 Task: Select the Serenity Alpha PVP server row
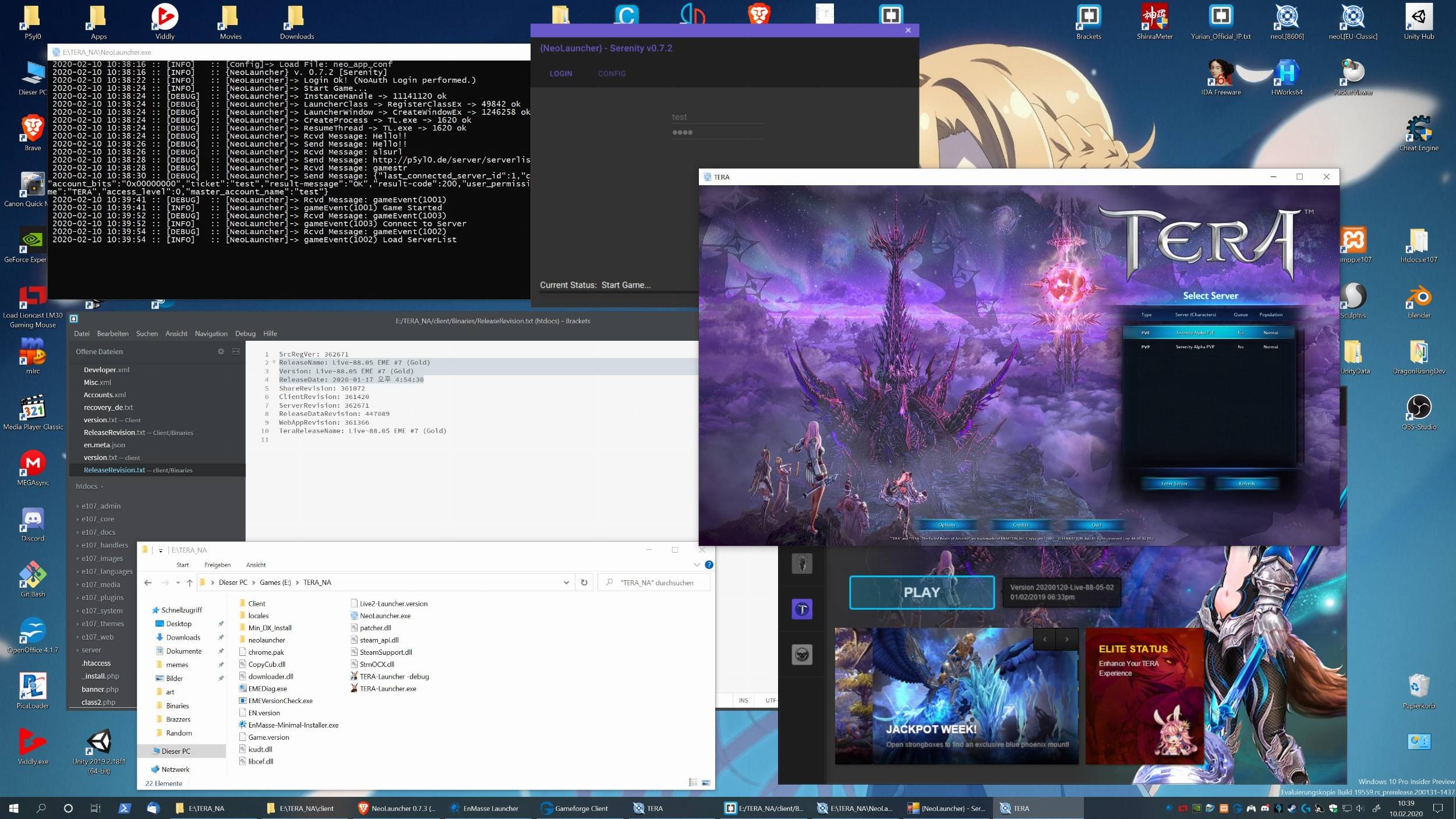point(1208,347)
